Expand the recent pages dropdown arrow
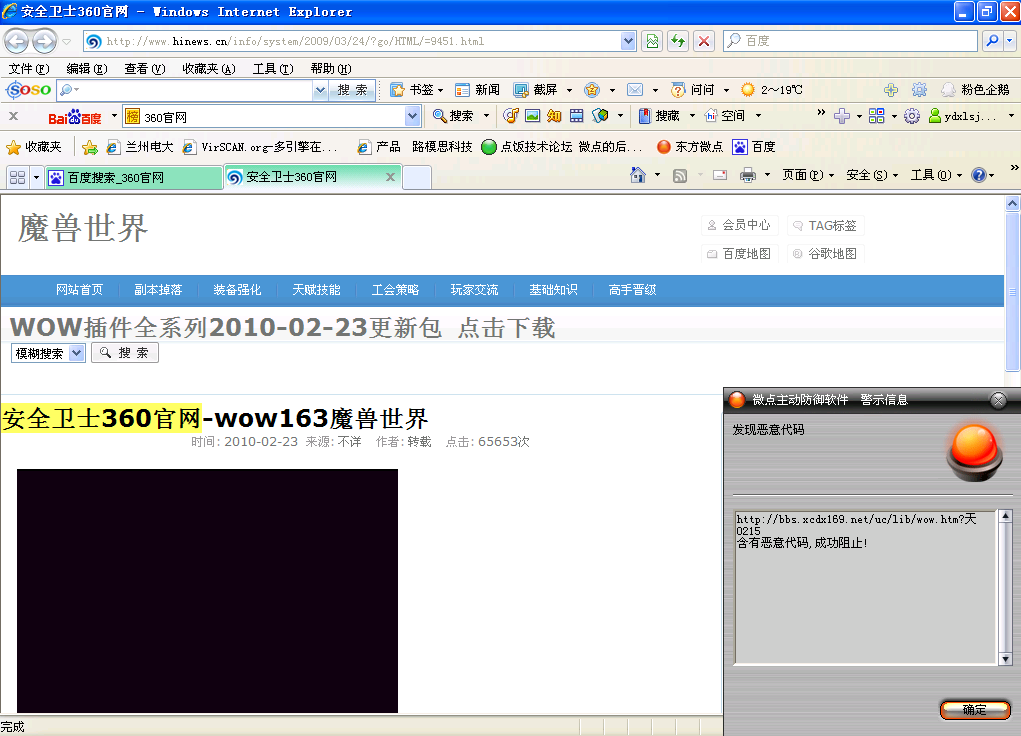The image size is (1021, 736). click(x=66, y=42)
